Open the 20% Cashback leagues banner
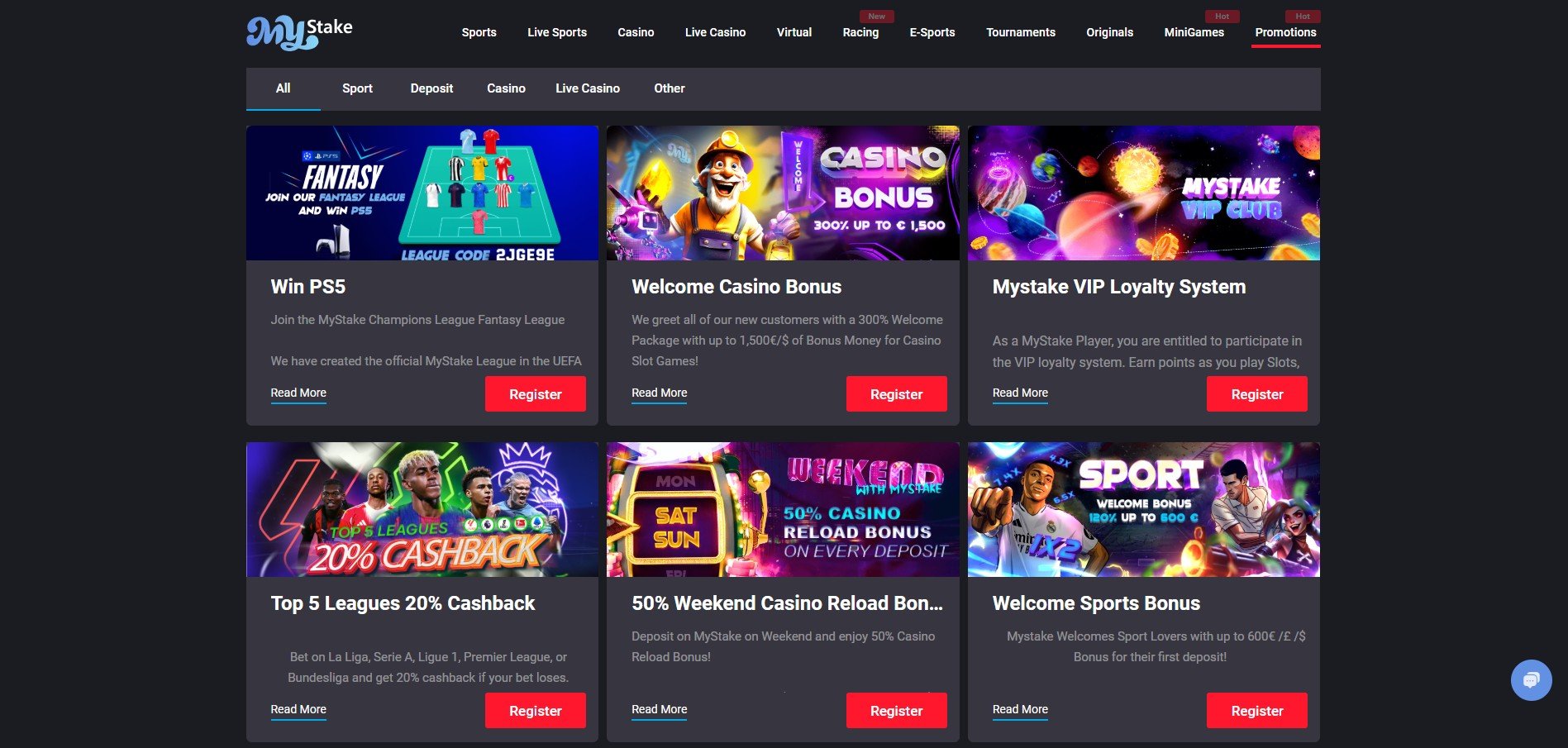The image size is (1568, 748). (x=422, y=509)
